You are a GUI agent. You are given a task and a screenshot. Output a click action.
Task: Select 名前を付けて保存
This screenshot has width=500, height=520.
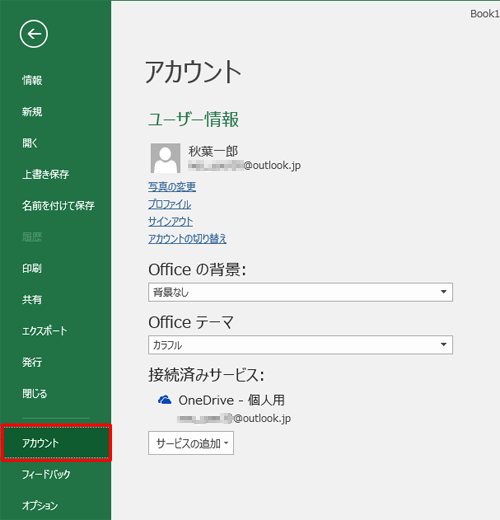pos(58,206)
